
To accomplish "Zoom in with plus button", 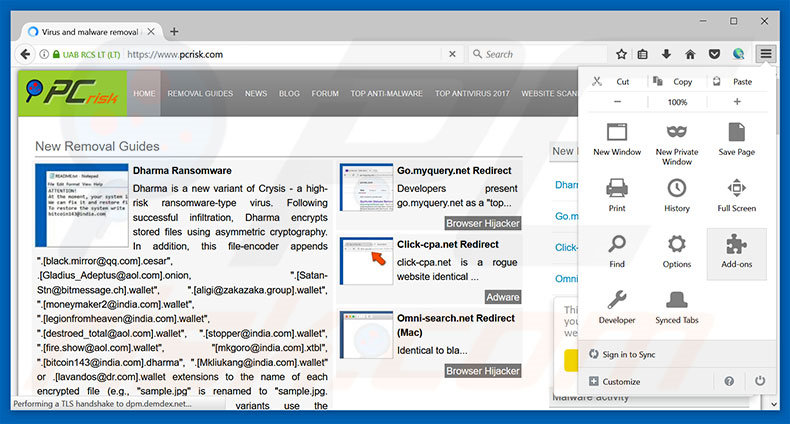I will 737,102.
